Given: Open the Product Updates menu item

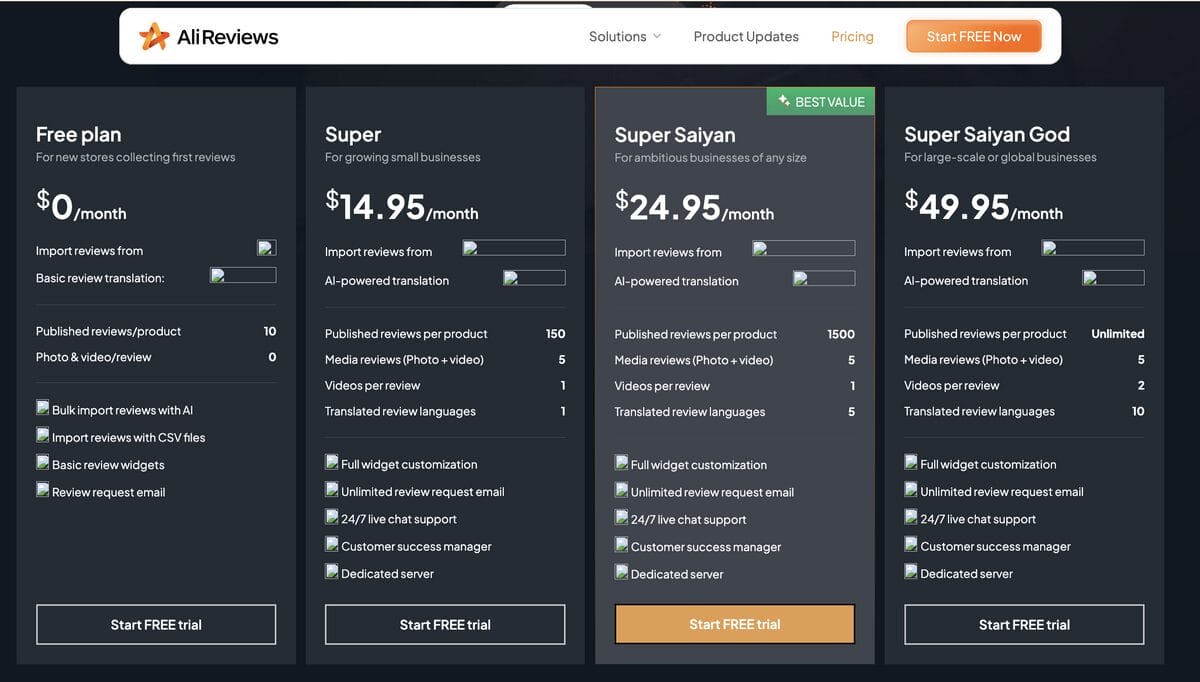Looking at the screenshot, I should (x=746, y=36).
